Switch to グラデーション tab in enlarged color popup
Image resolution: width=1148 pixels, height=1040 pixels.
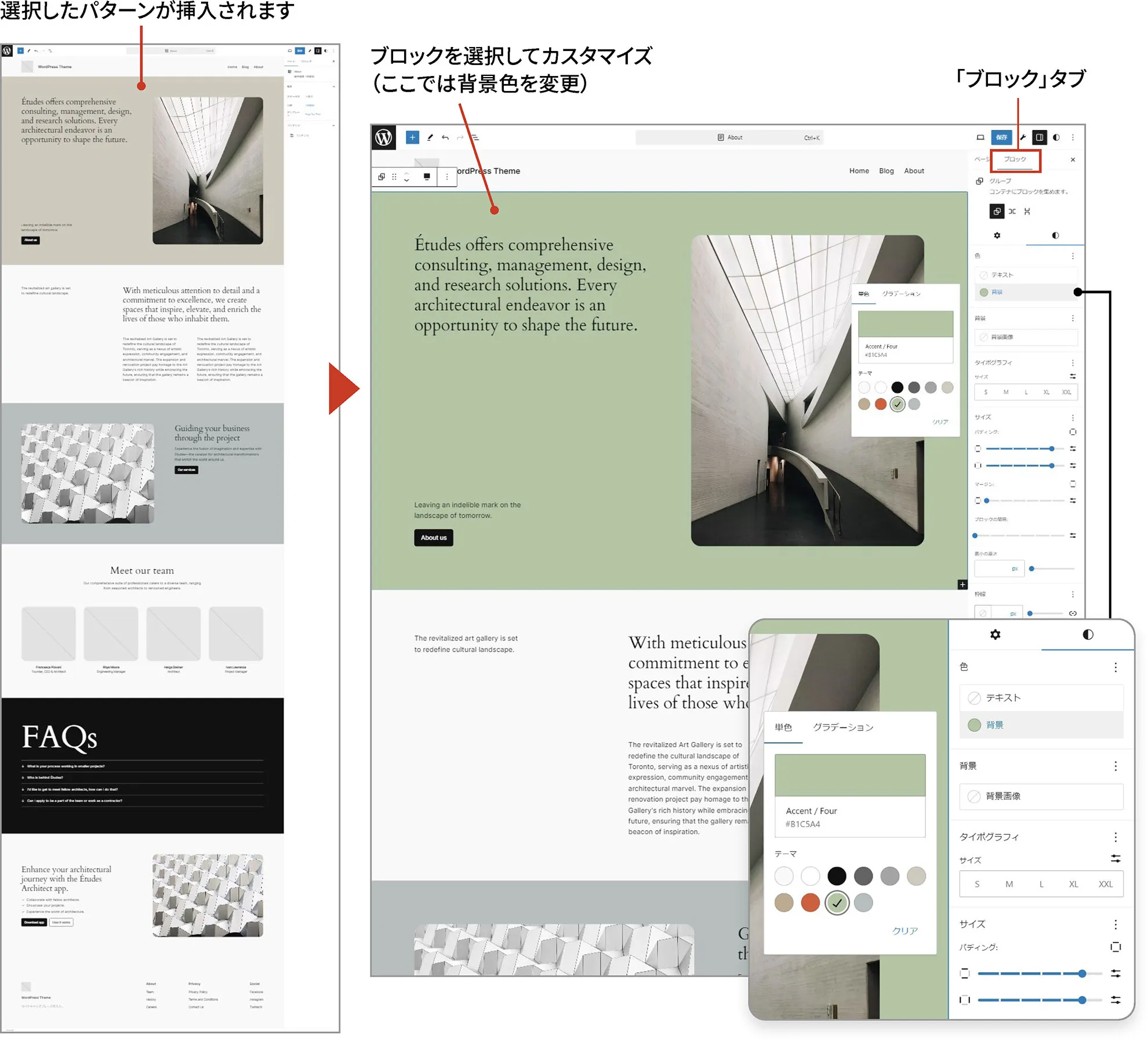(x=842, y=727)
